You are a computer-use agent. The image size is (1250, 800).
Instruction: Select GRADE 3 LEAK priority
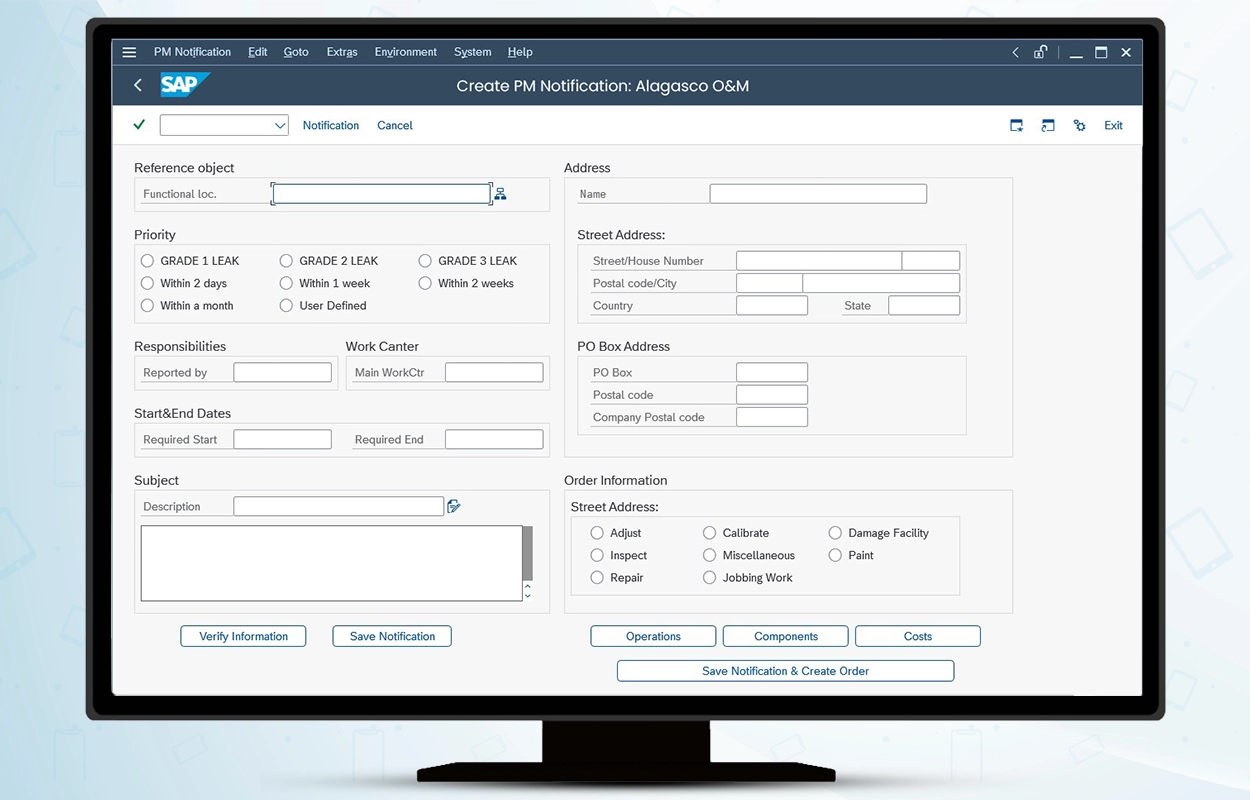pyautogui.click(x=425, y=261)
